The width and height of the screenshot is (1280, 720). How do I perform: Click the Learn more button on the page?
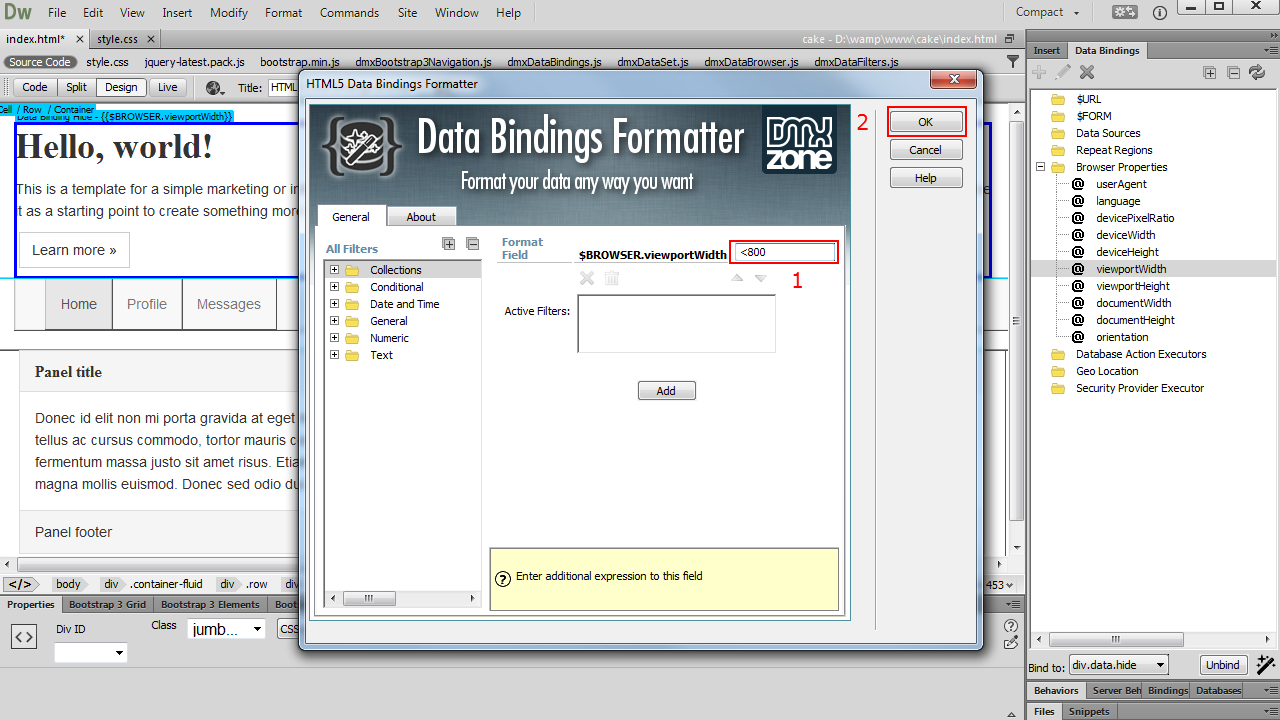click(74, 250)
